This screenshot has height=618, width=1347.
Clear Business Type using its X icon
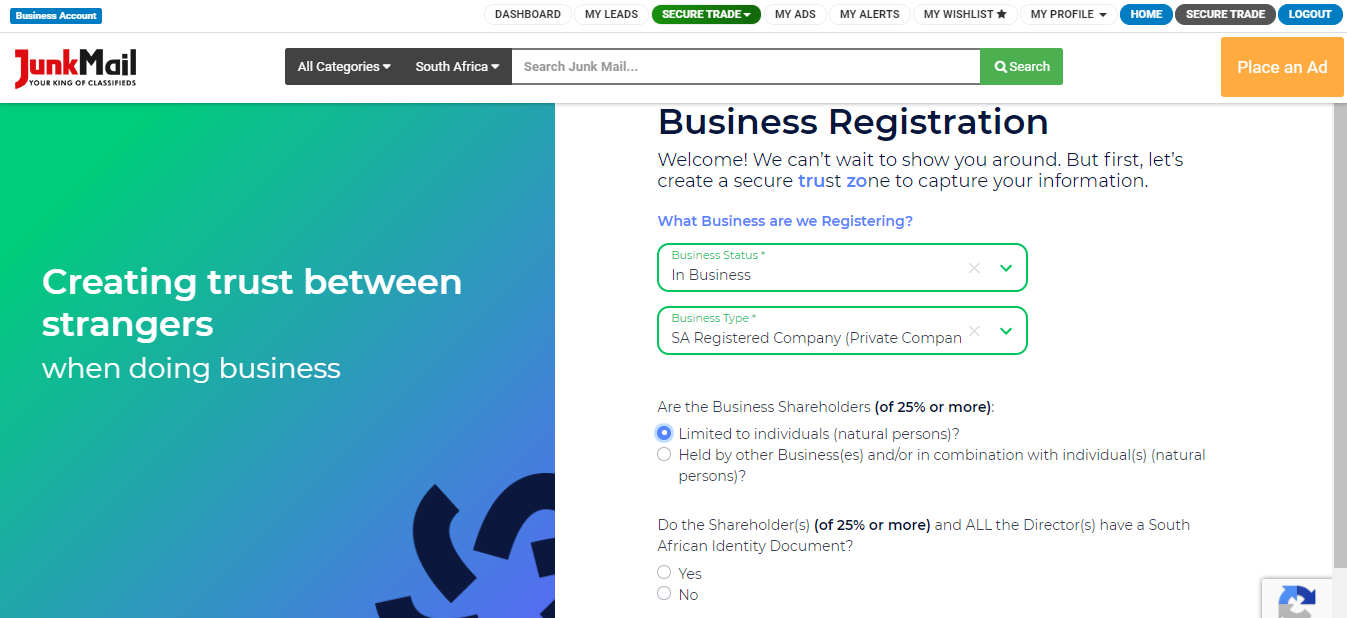(x=973, y=330)
